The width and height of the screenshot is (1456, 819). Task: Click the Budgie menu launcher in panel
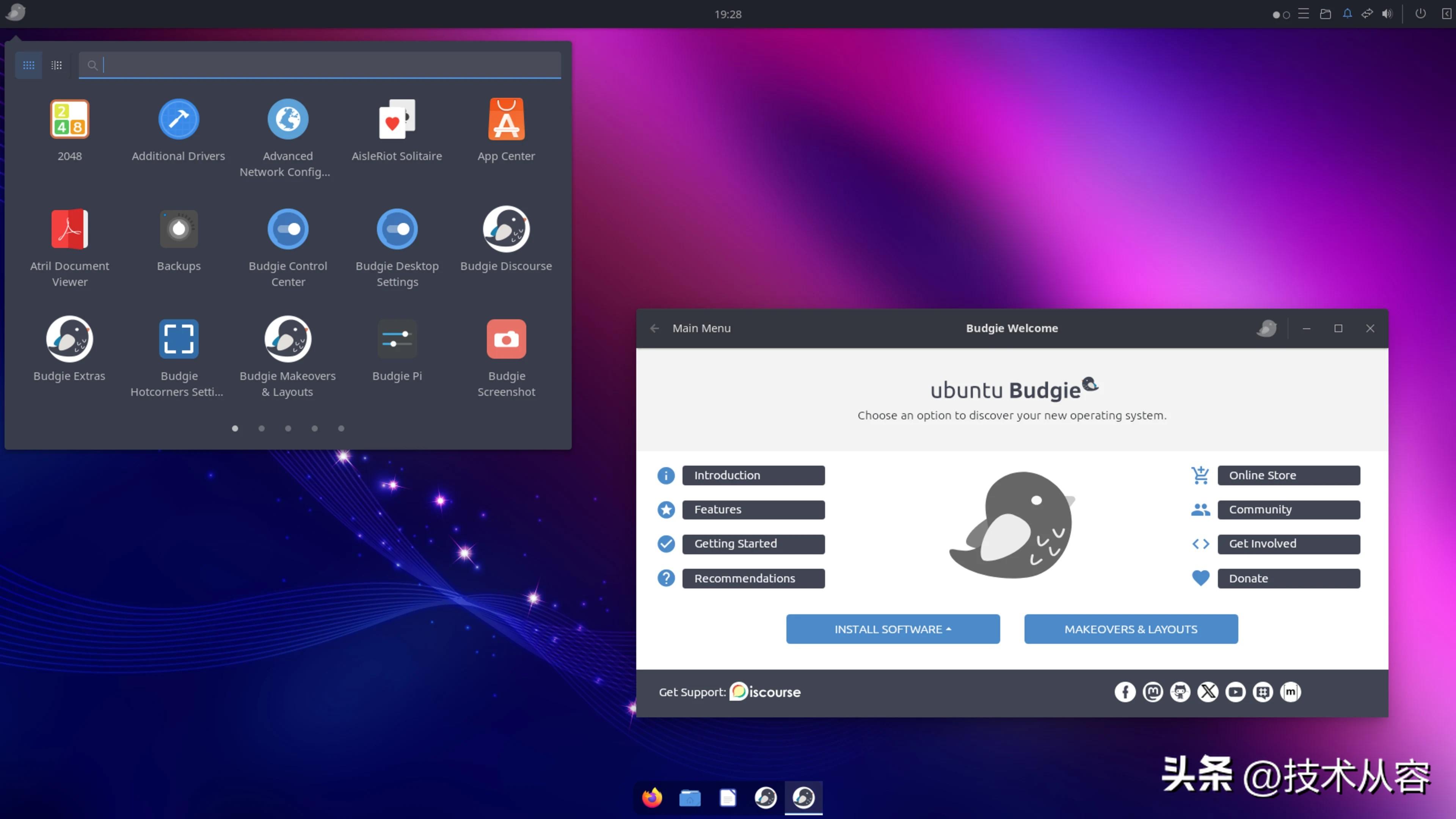tap(15, 13)
